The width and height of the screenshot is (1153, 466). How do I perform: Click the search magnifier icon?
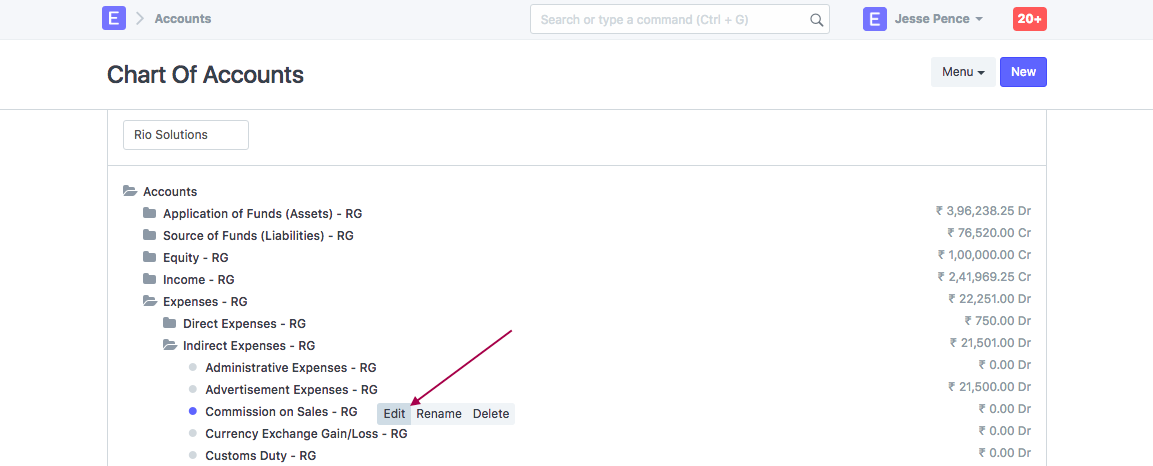click(817, 19)
